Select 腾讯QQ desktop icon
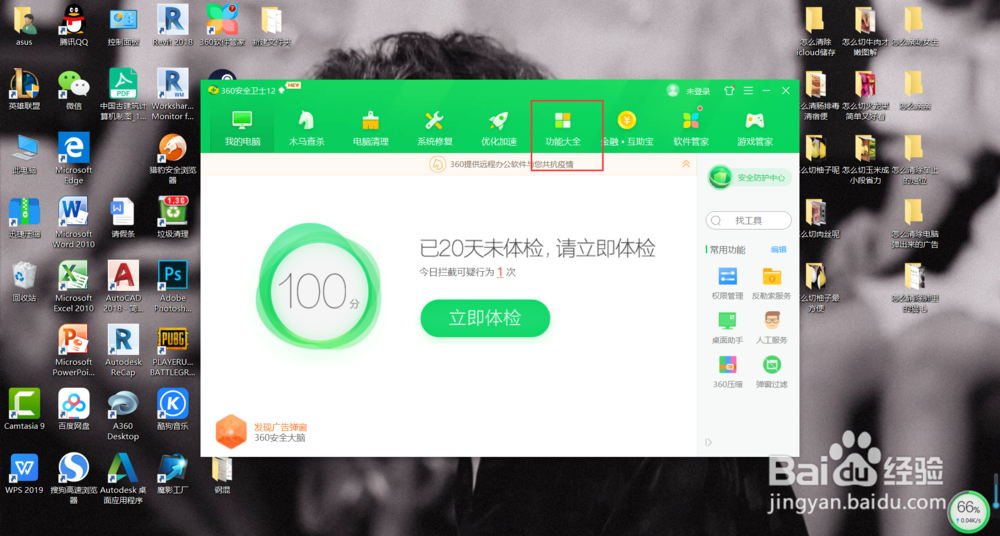The width and height of the screenshot is (1000, 536). pyautogui.click(x=74, y=26)
